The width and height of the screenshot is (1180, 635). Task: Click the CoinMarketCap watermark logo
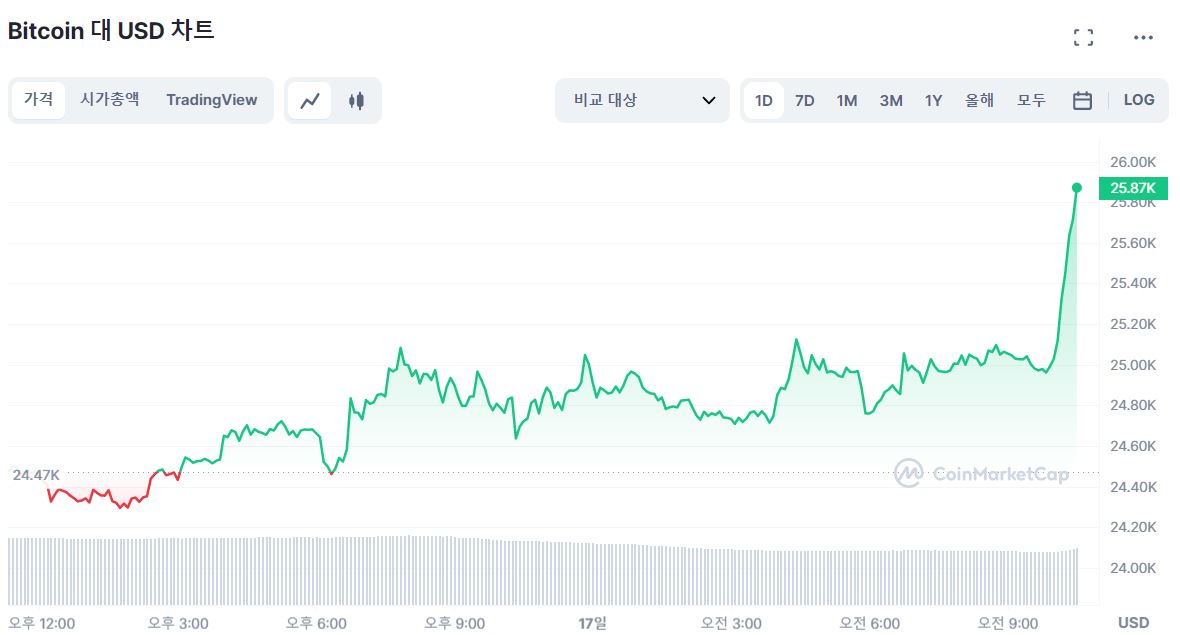[x=981, y=474]
